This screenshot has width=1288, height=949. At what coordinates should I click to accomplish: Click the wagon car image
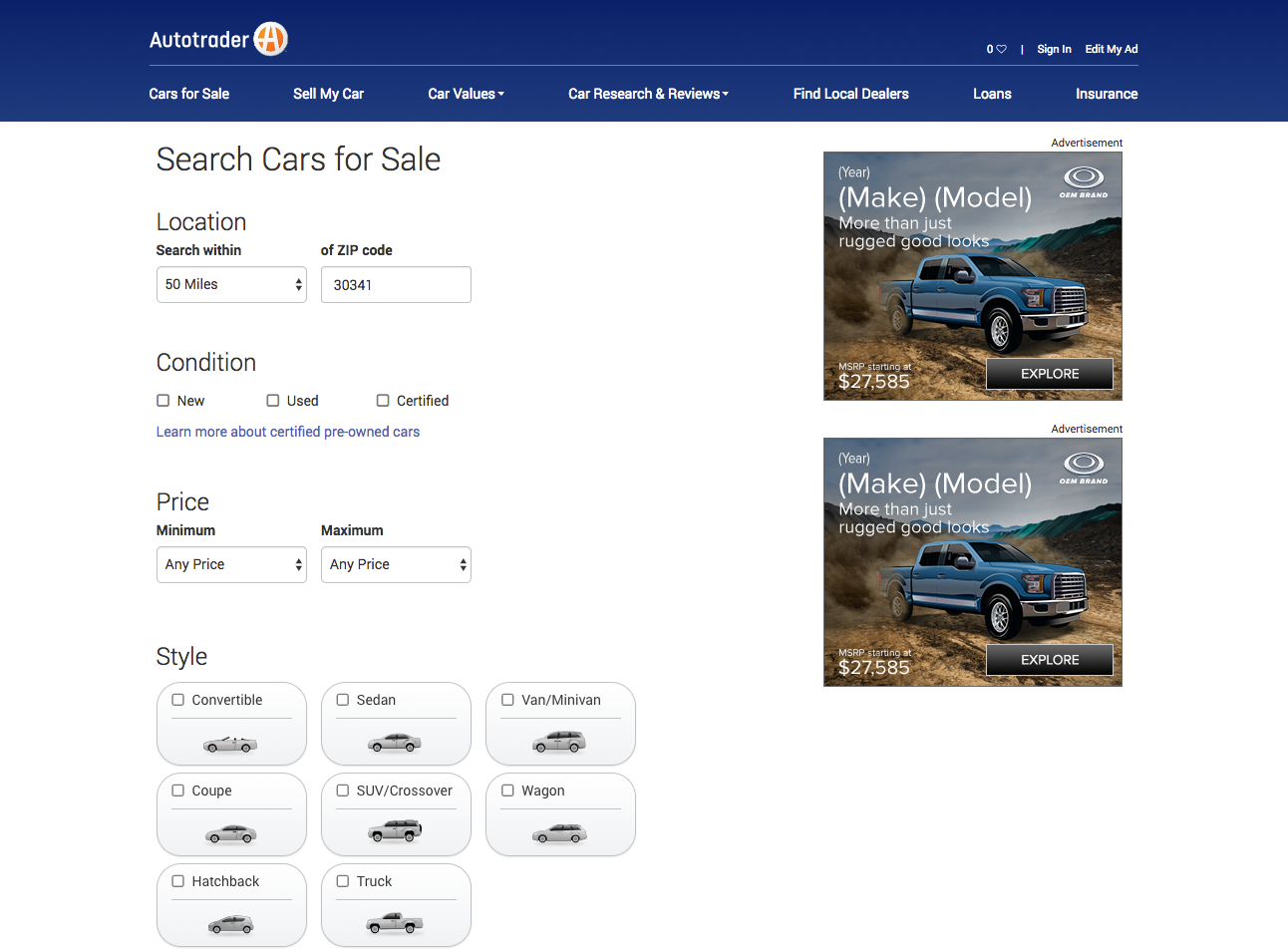[559, 833]
